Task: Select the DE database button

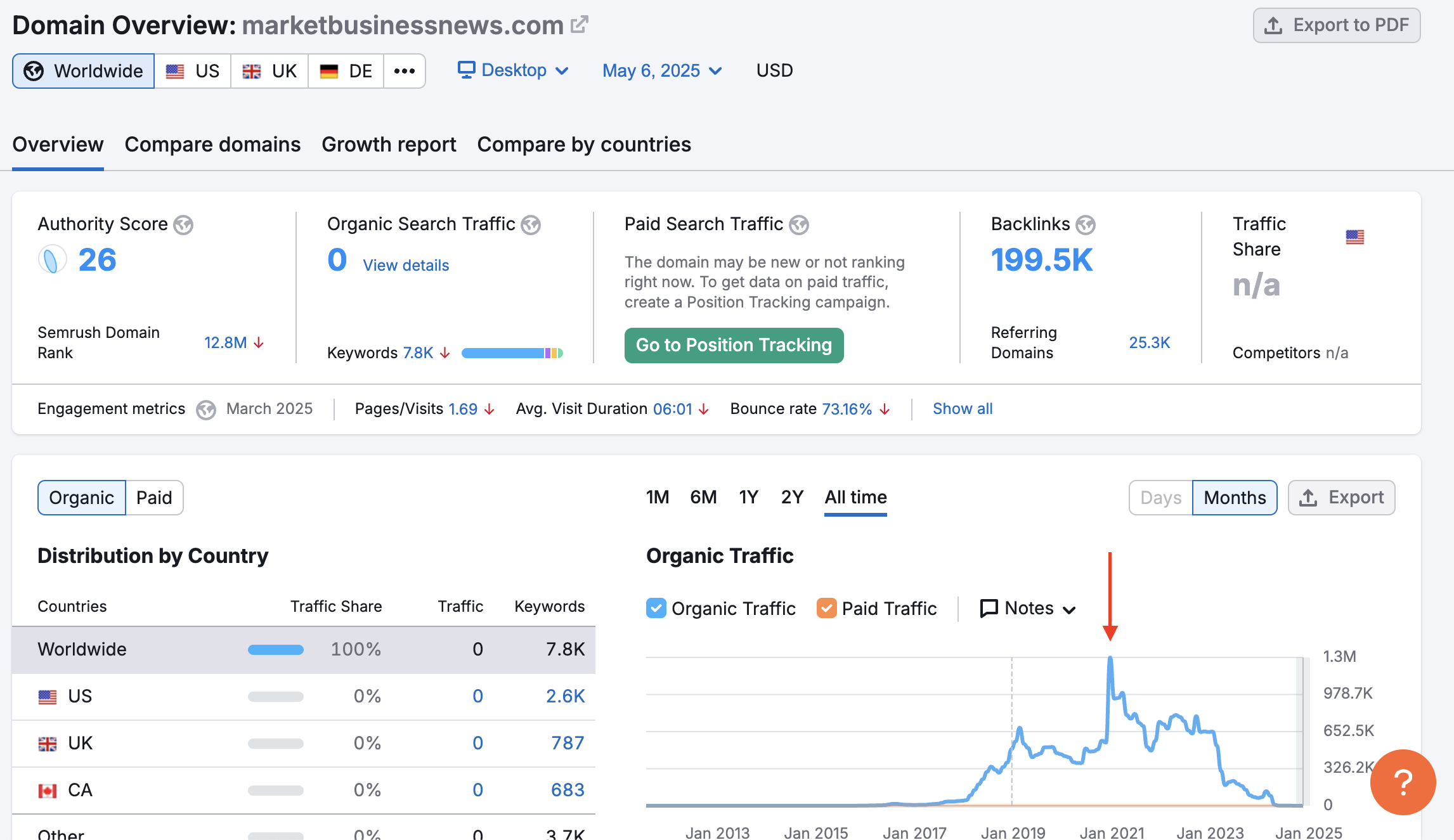Action: click(346, 71)
